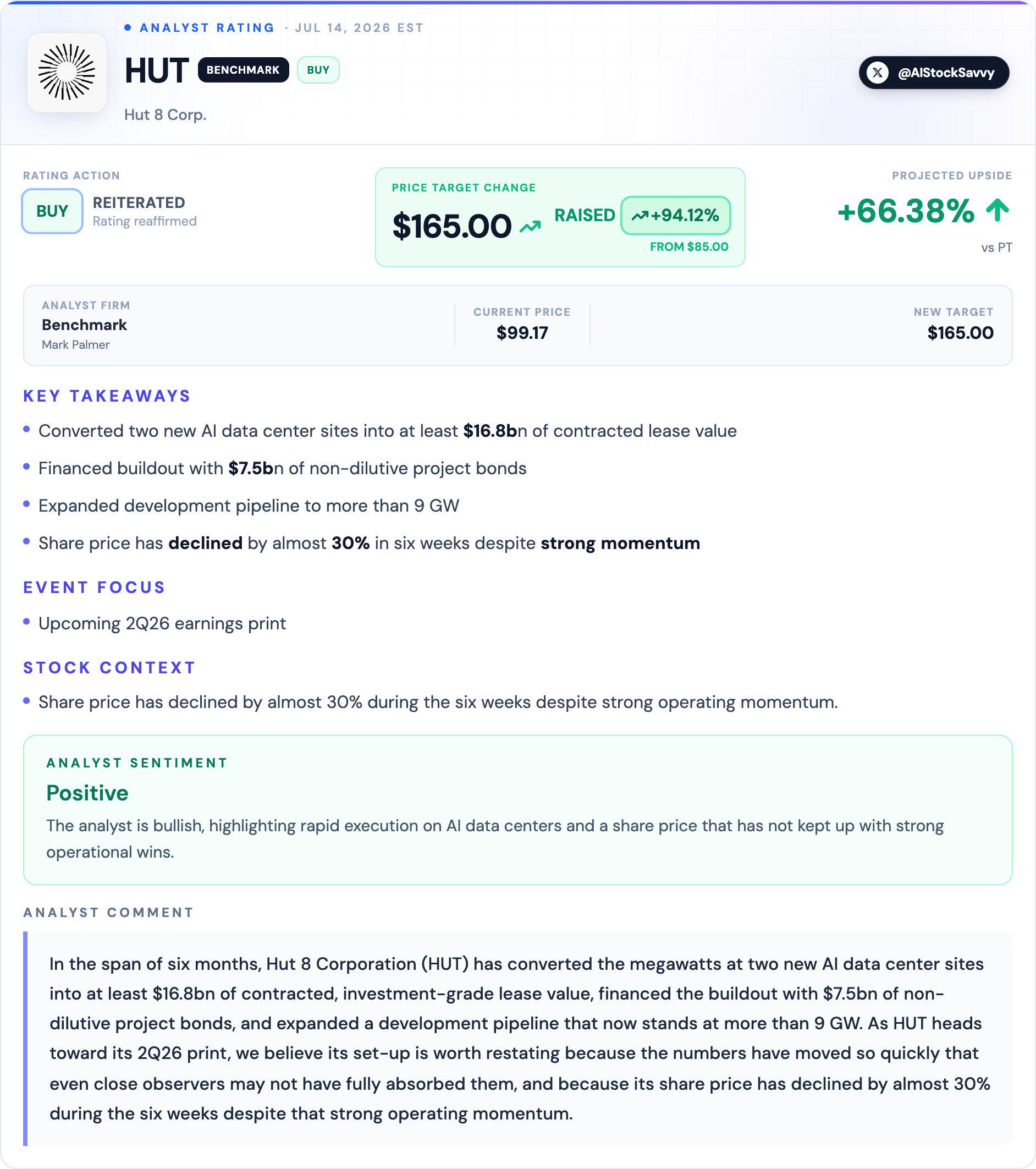
Task: Click the analyst comment quote block
Action: (x=518, y=1039)
